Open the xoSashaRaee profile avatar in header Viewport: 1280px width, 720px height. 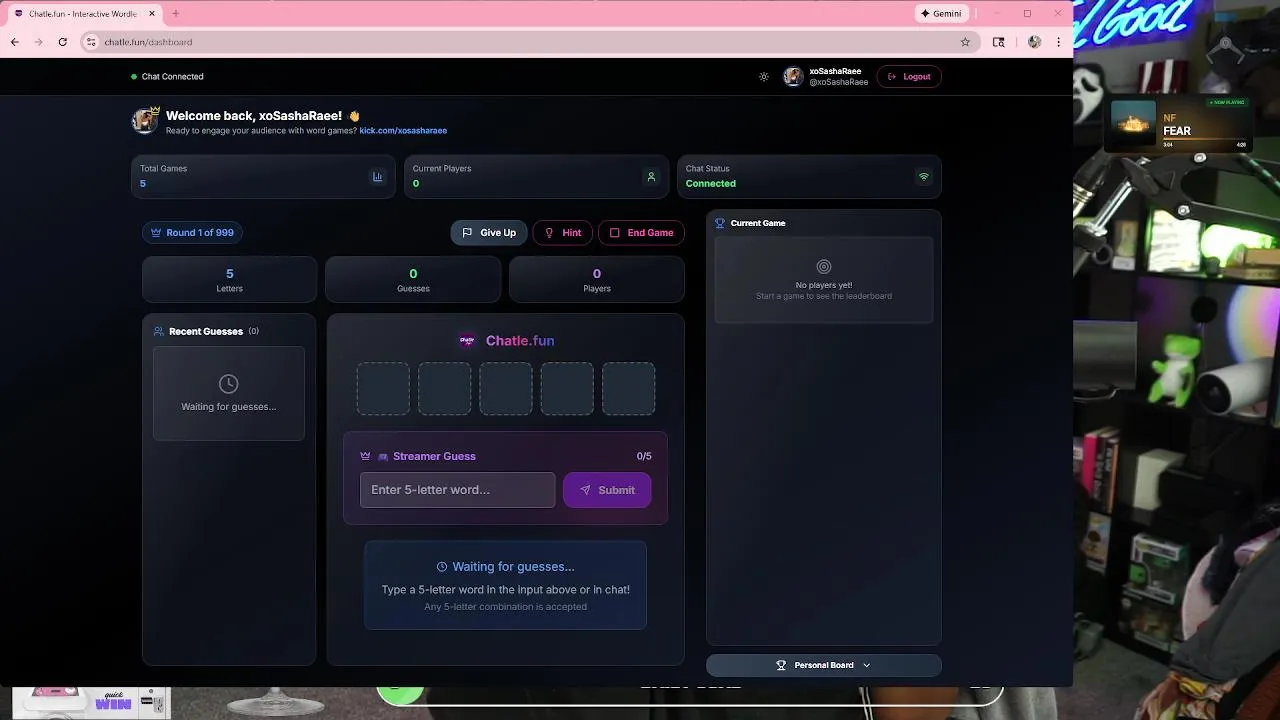coord(793,77)
